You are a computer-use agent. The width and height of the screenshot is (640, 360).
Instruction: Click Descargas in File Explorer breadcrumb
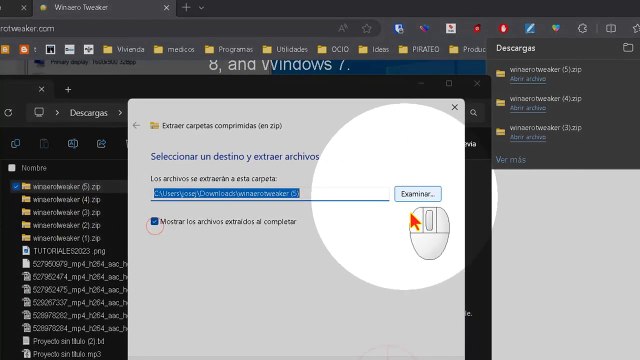(x=89, y=113)
